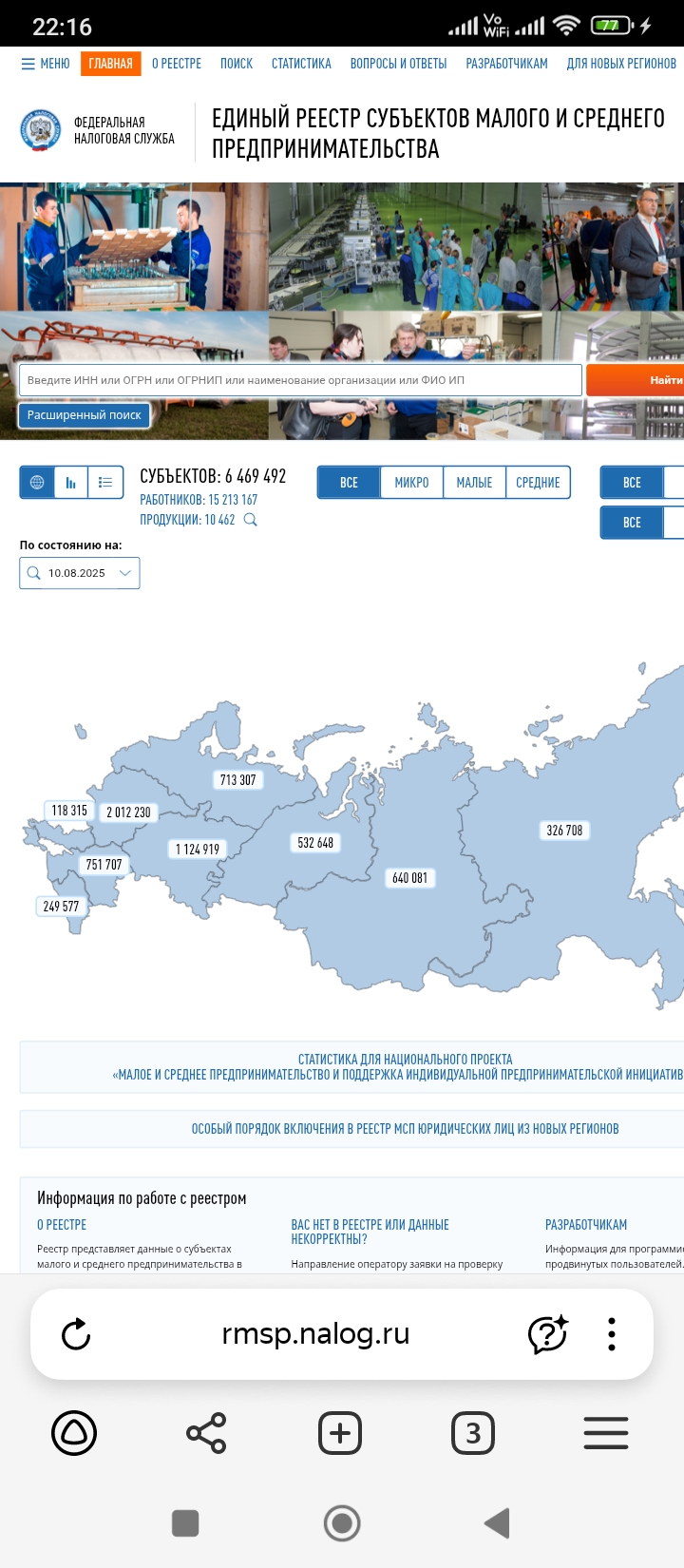Tap Android home circle button
This screenshot has height=1568, width=684.
[342, 1523]
